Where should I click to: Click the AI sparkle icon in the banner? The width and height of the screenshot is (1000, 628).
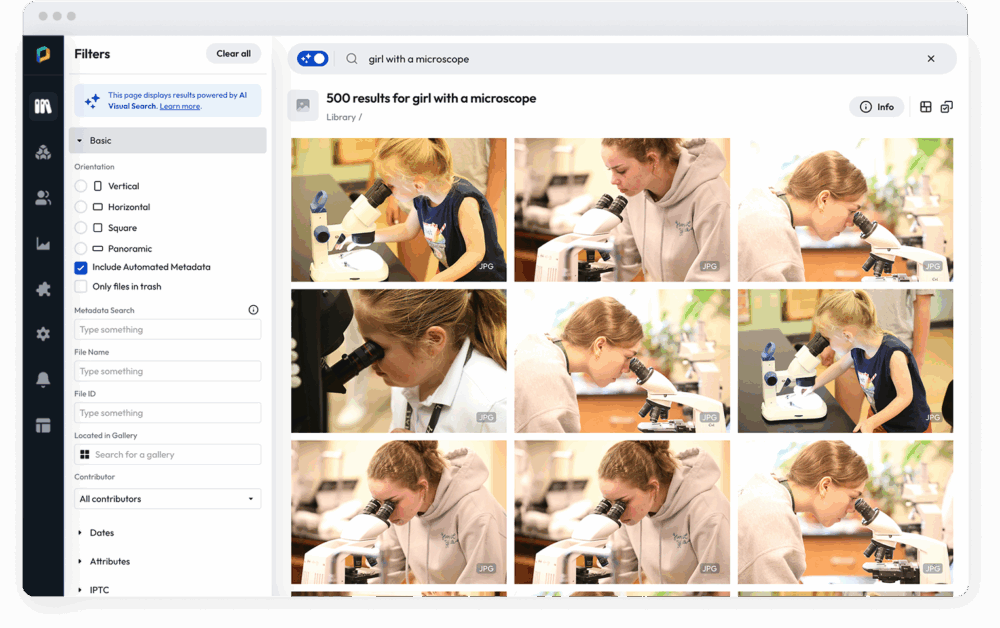coord(92,100)
